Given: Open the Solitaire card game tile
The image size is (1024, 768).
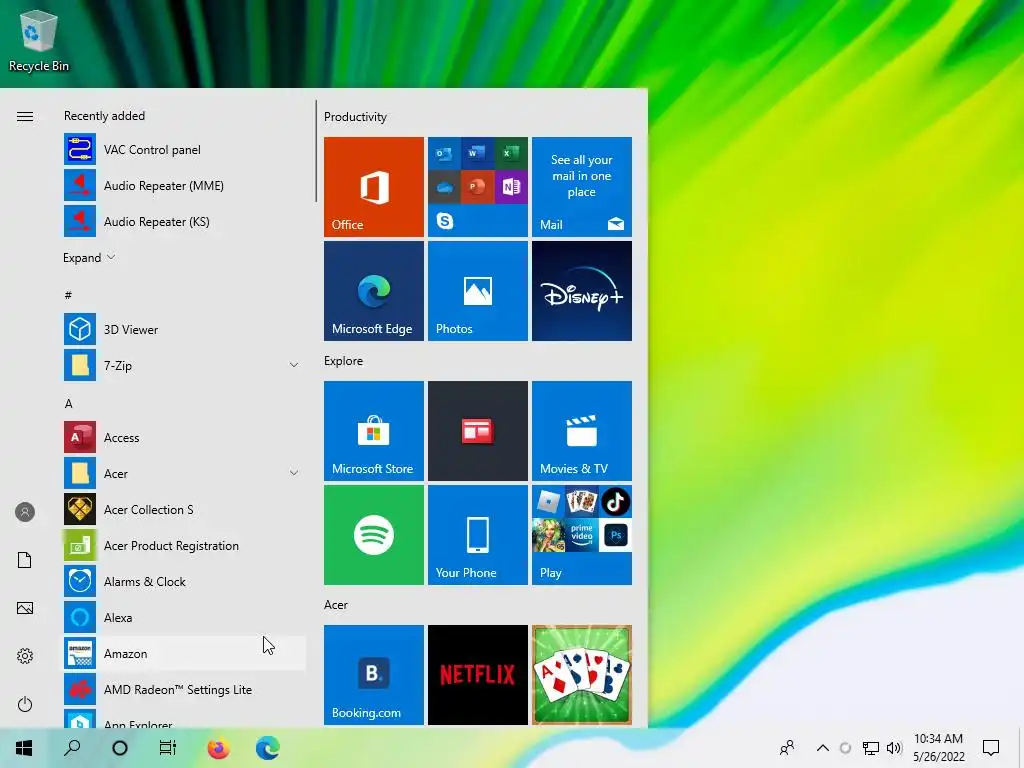Looking at the screenshot, I should (582, 675).
